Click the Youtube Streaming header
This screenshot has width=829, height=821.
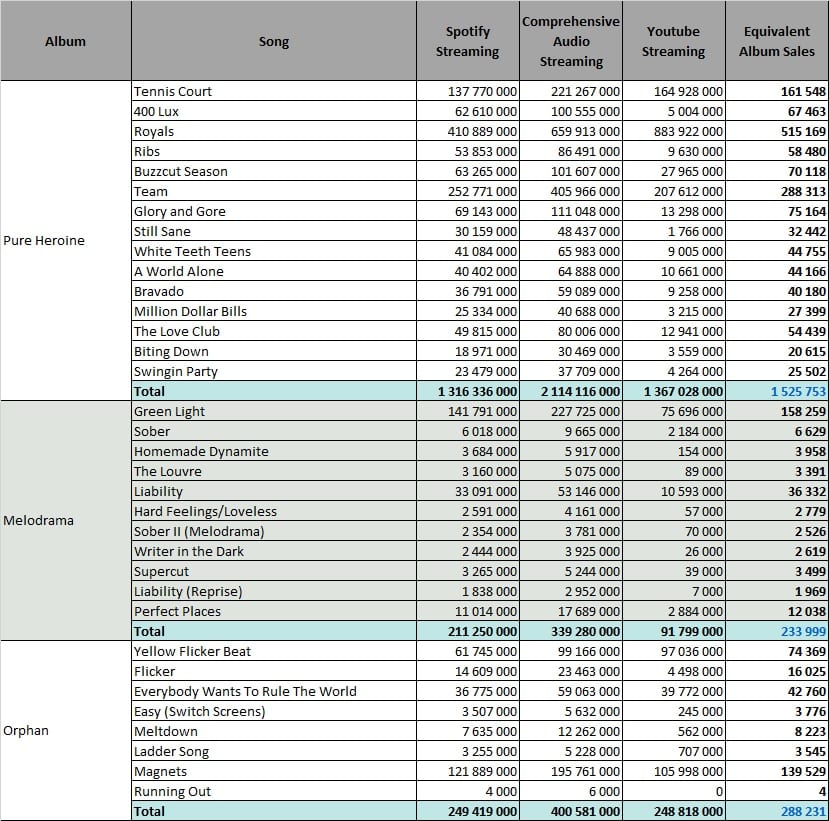tap(674, 41)
